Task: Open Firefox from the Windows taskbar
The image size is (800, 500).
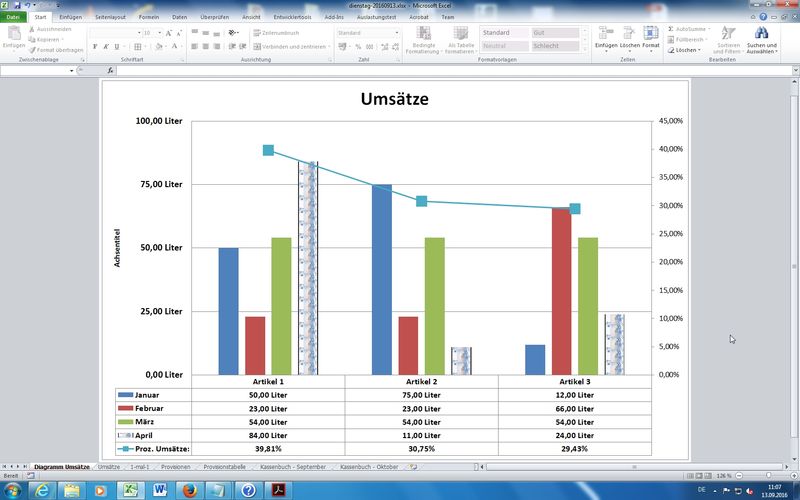Action: pos(190,490)
